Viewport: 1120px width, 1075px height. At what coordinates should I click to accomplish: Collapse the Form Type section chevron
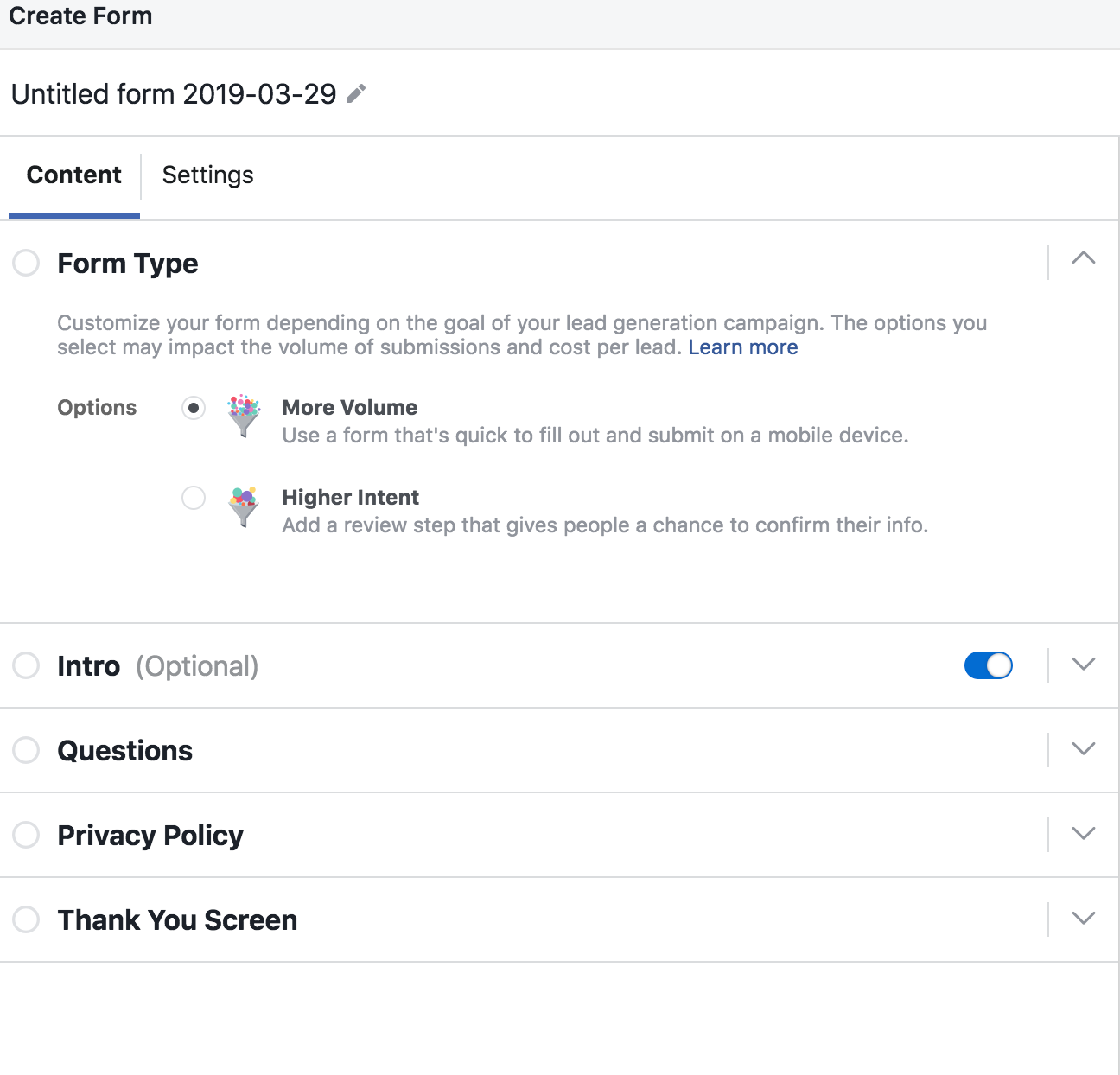(x=1083, y=258)
